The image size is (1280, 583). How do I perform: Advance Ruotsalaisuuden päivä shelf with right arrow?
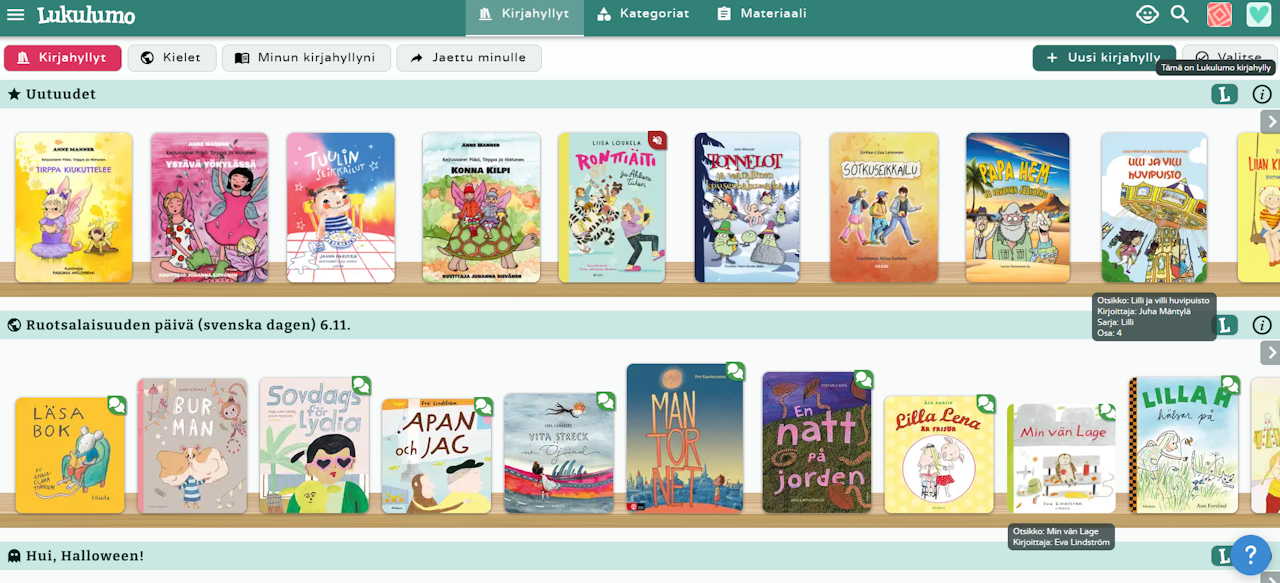tap(1270, 352)
